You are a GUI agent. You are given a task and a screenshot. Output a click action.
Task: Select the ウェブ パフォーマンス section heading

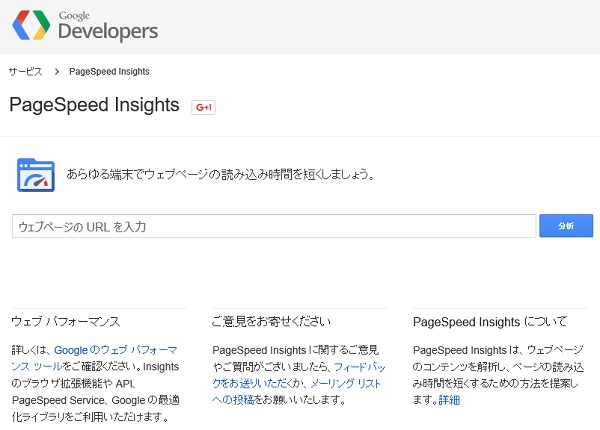[x=65, y=321]
